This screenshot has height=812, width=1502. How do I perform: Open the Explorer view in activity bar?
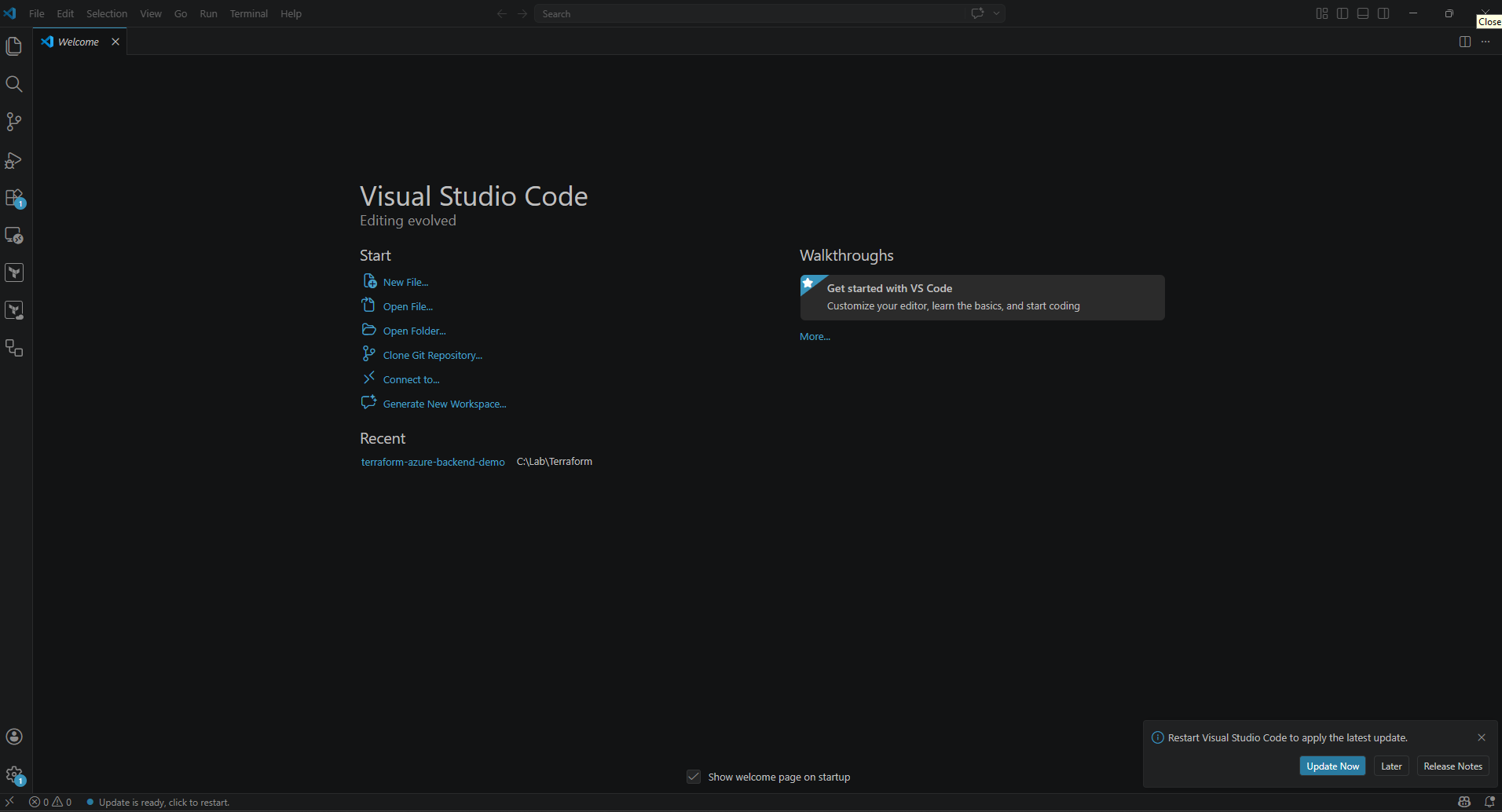(14, 46)
